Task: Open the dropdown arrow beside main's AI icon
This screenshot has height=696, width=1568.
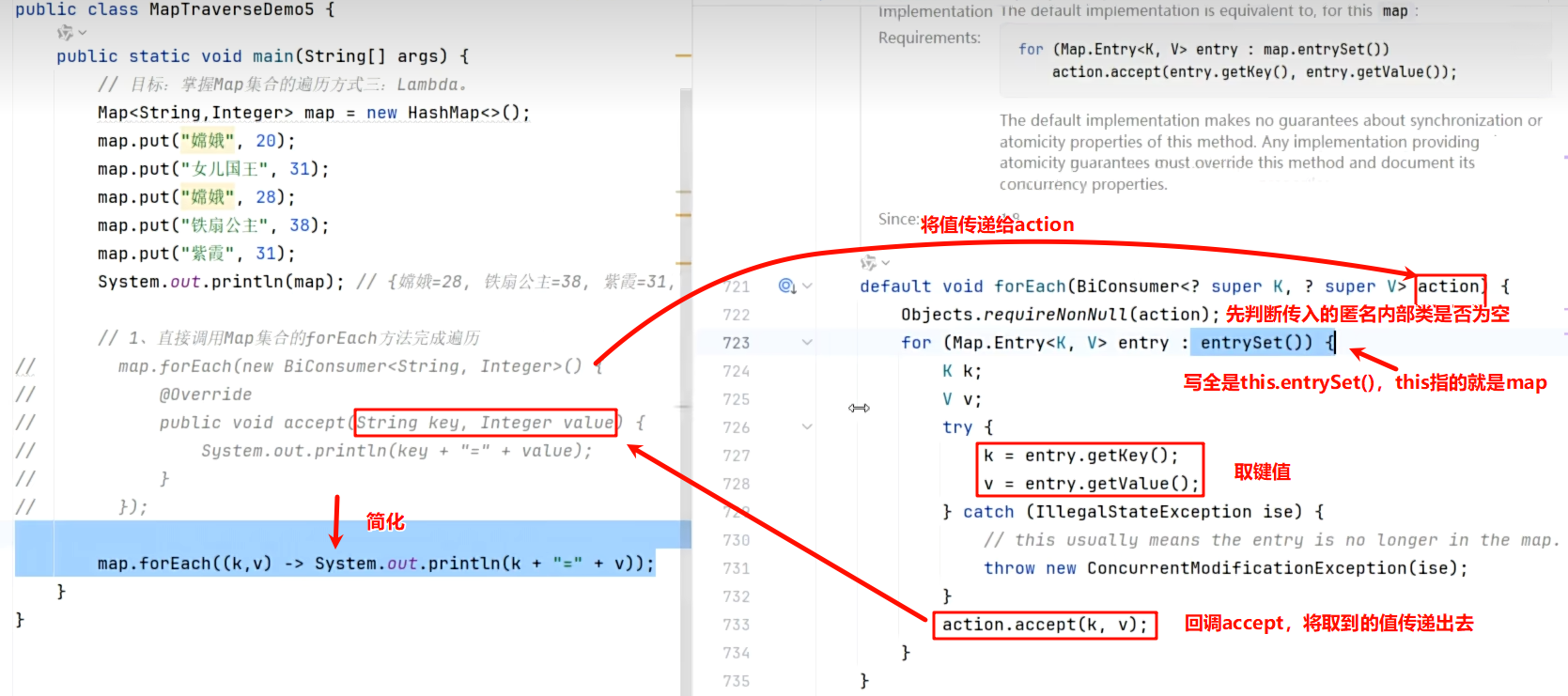Action: click(x=83, y=33)
